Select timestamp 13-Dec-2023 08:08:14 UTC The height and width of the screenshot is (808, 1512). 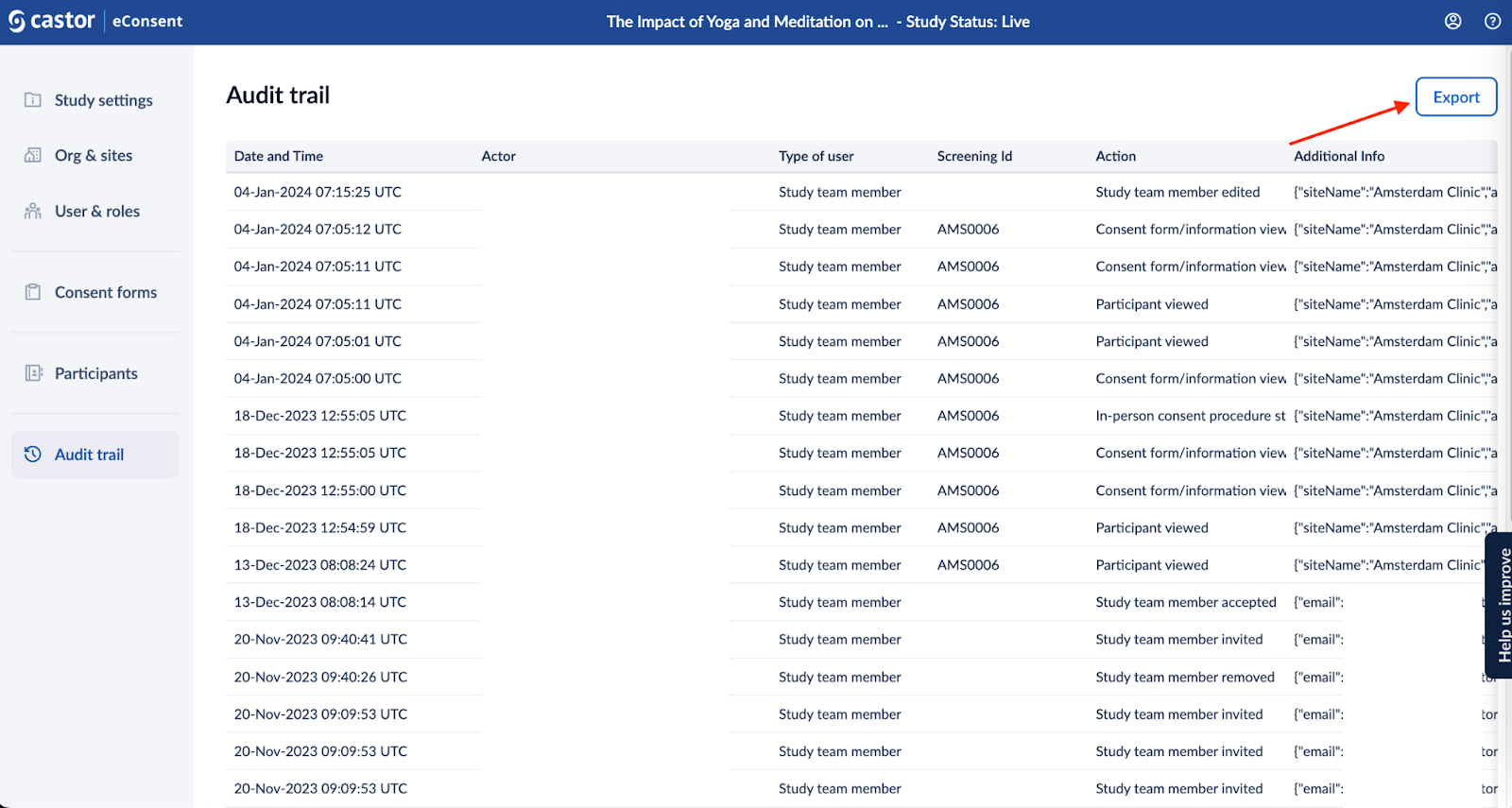click(x=320, y=602)
